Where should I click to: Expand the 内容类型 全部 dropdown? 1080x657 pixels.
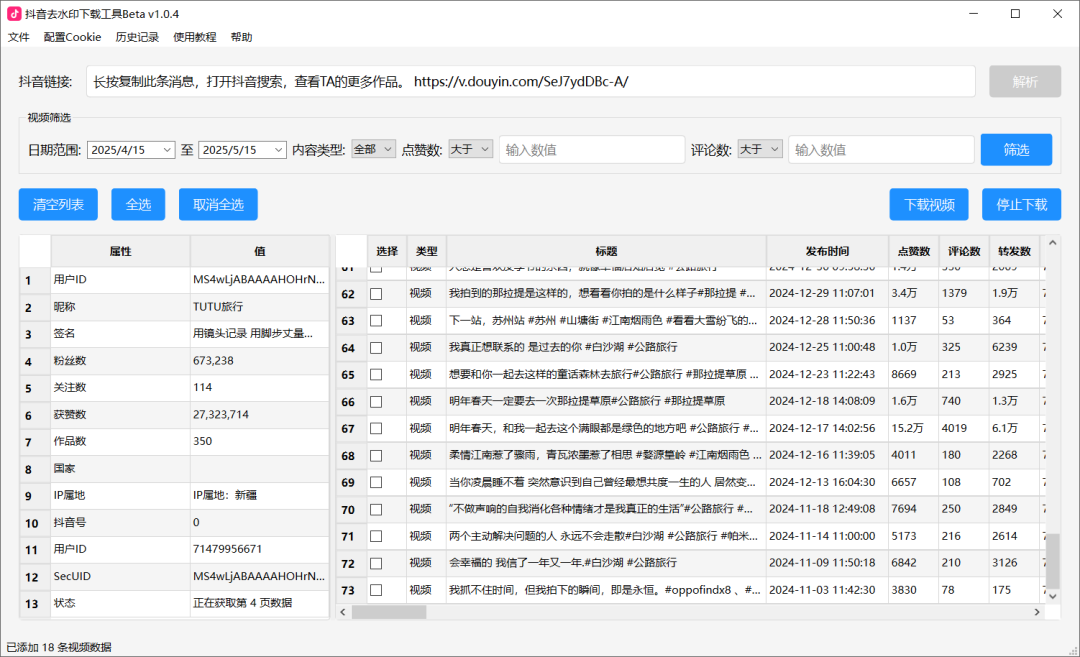pyautogui.click(x=373, y=149)
